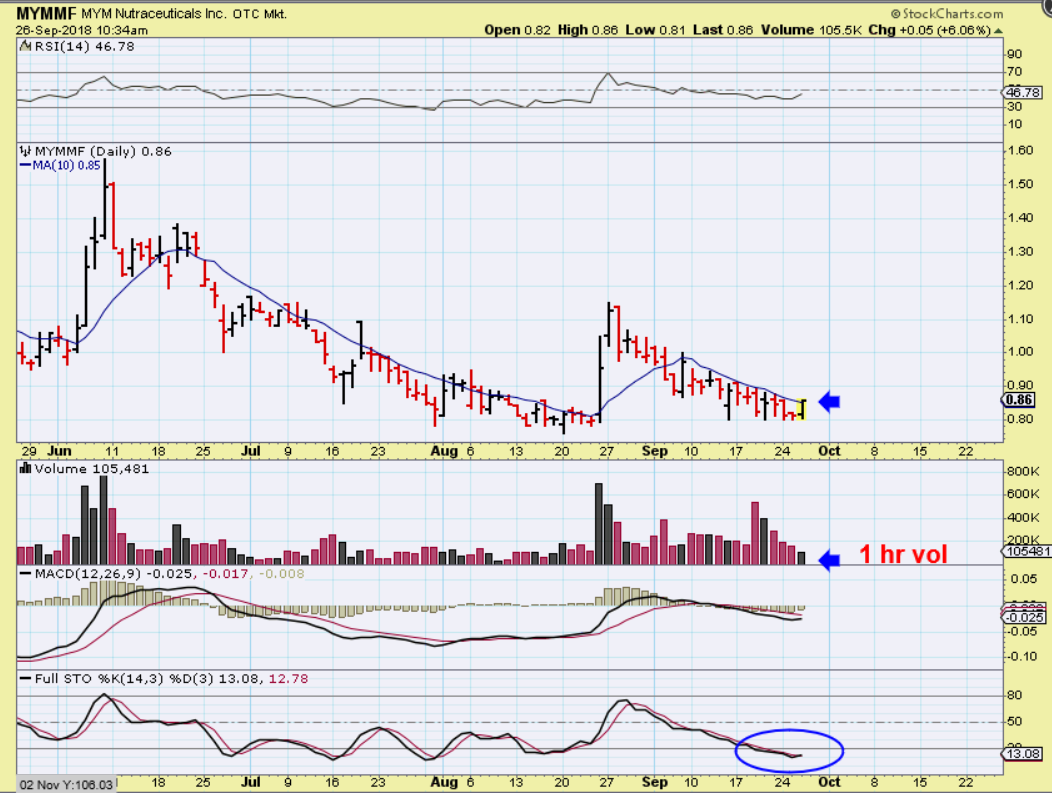The height and width of the screenshot is (793, 1052).
Task: Click the RSI(14) indicator icon
Action: (25, 46)
